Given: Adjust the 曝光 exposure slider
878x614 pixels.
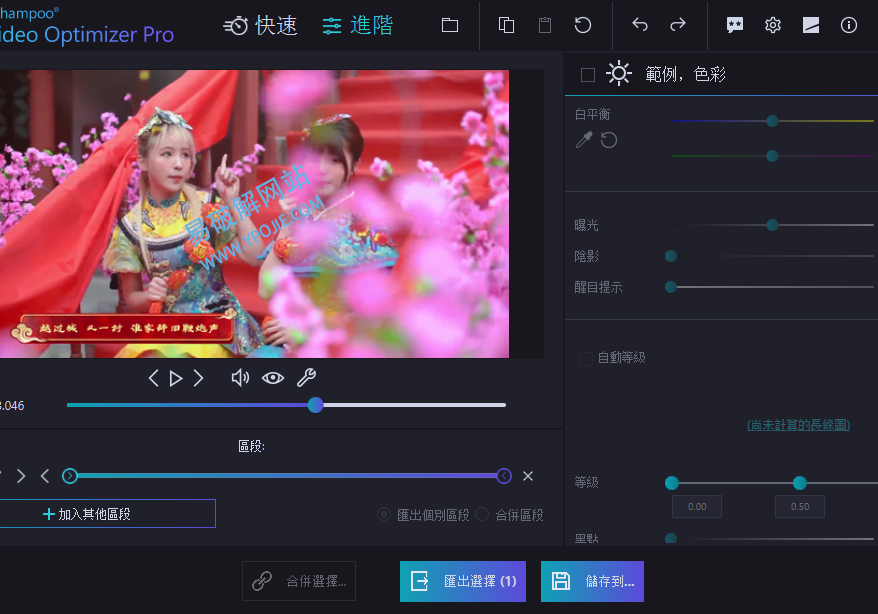Looking at the screenshot, I should tap(772, 225).
